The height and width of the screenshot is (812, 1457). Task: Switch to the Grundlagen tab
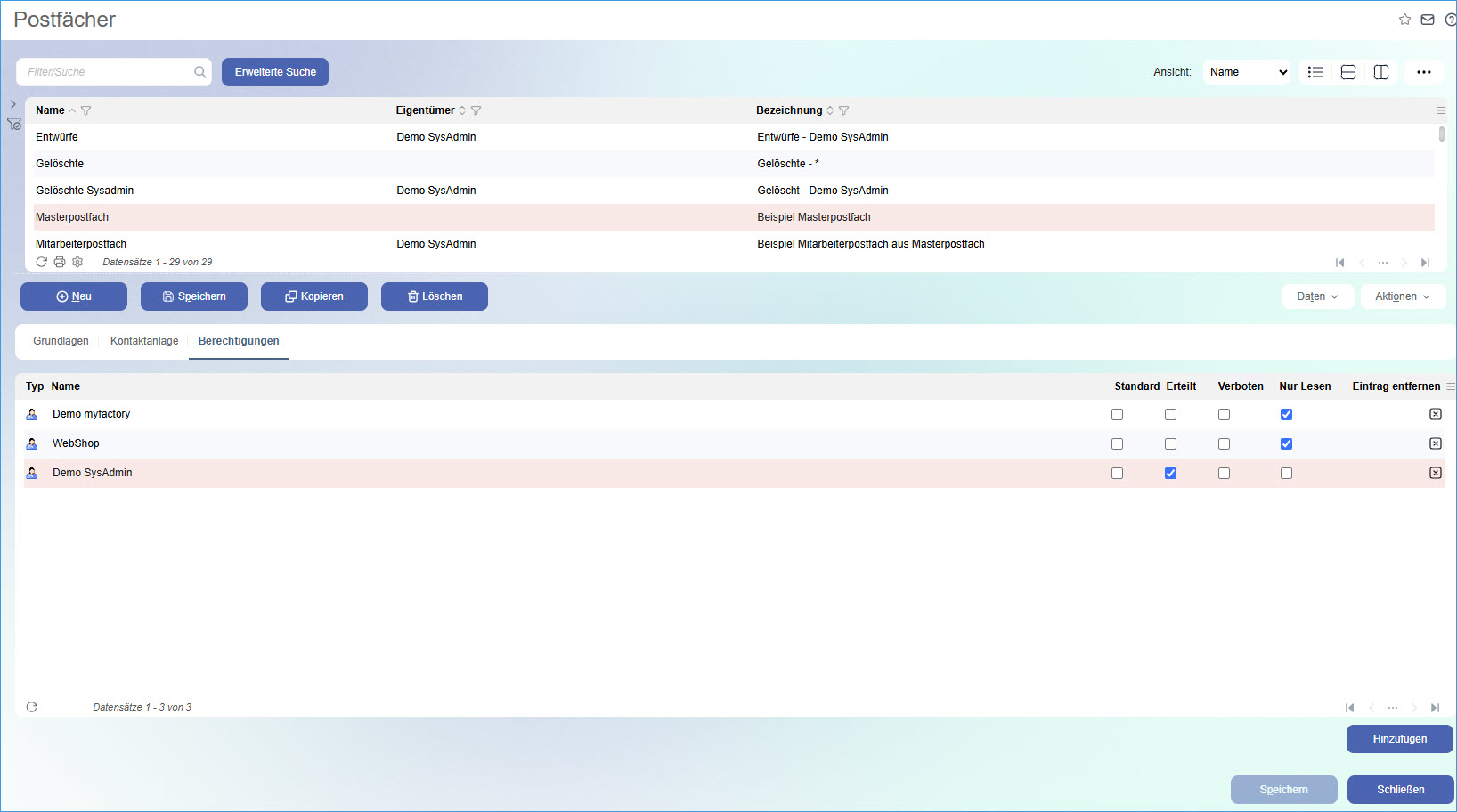pos(61,341)
